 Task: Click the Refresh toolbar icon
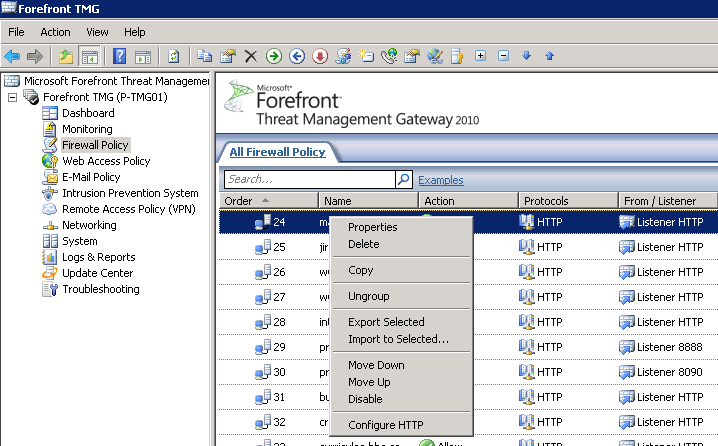[174, 56]
